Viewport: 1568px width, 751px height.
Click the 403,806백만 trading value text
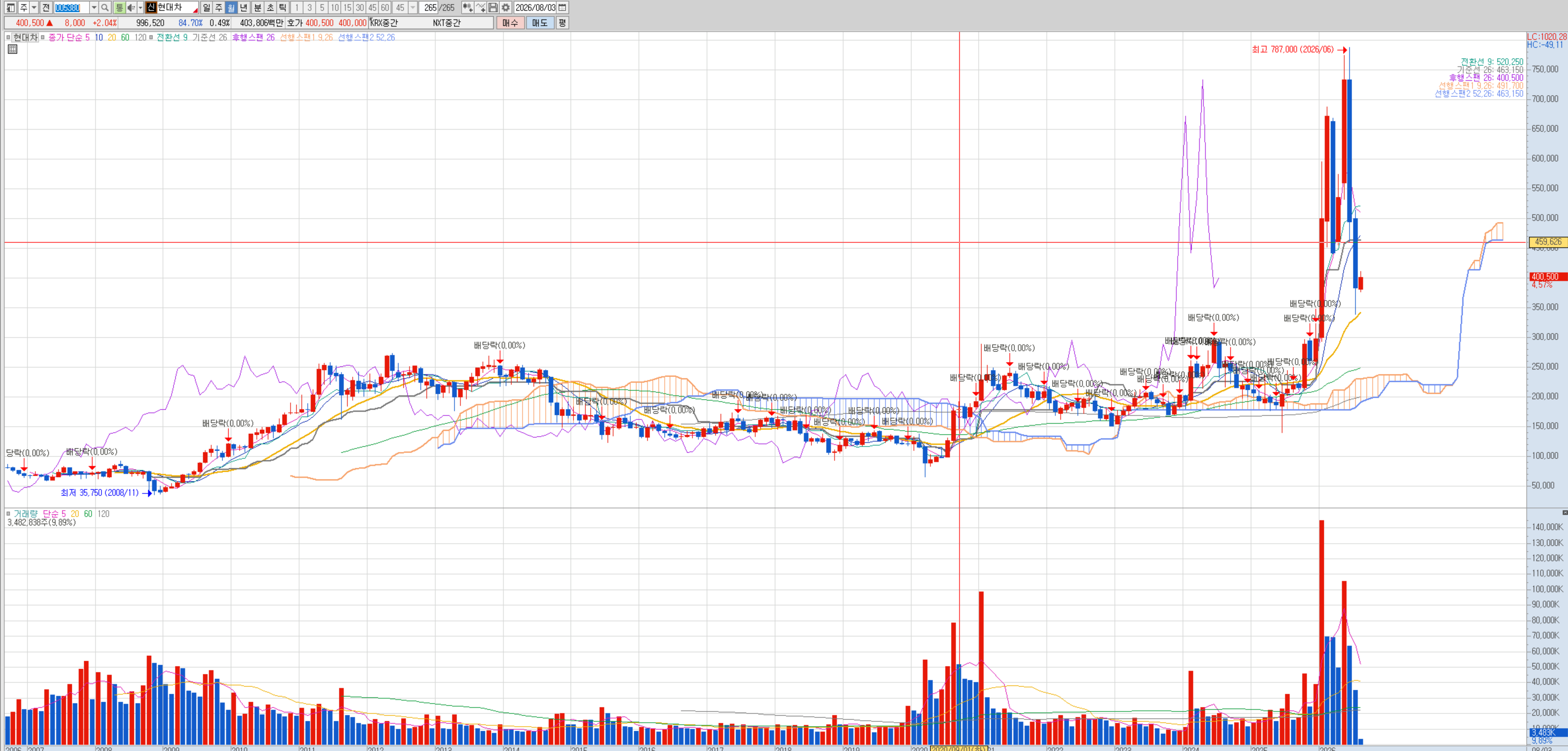[262, 23]
